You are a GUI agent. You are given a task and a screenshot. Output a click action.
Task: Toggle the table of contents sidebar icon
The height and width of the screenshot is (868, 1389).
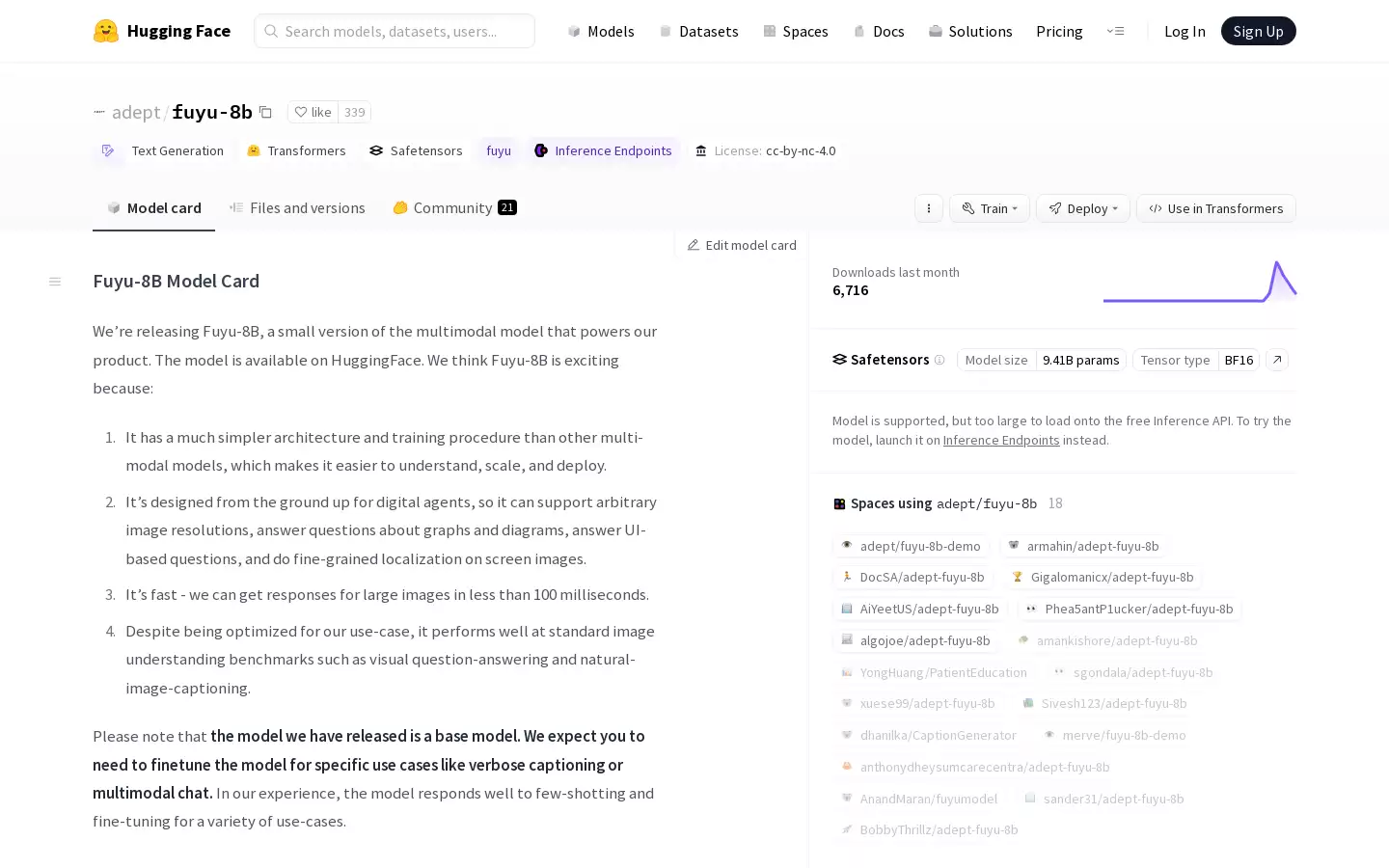coord(55,282)
